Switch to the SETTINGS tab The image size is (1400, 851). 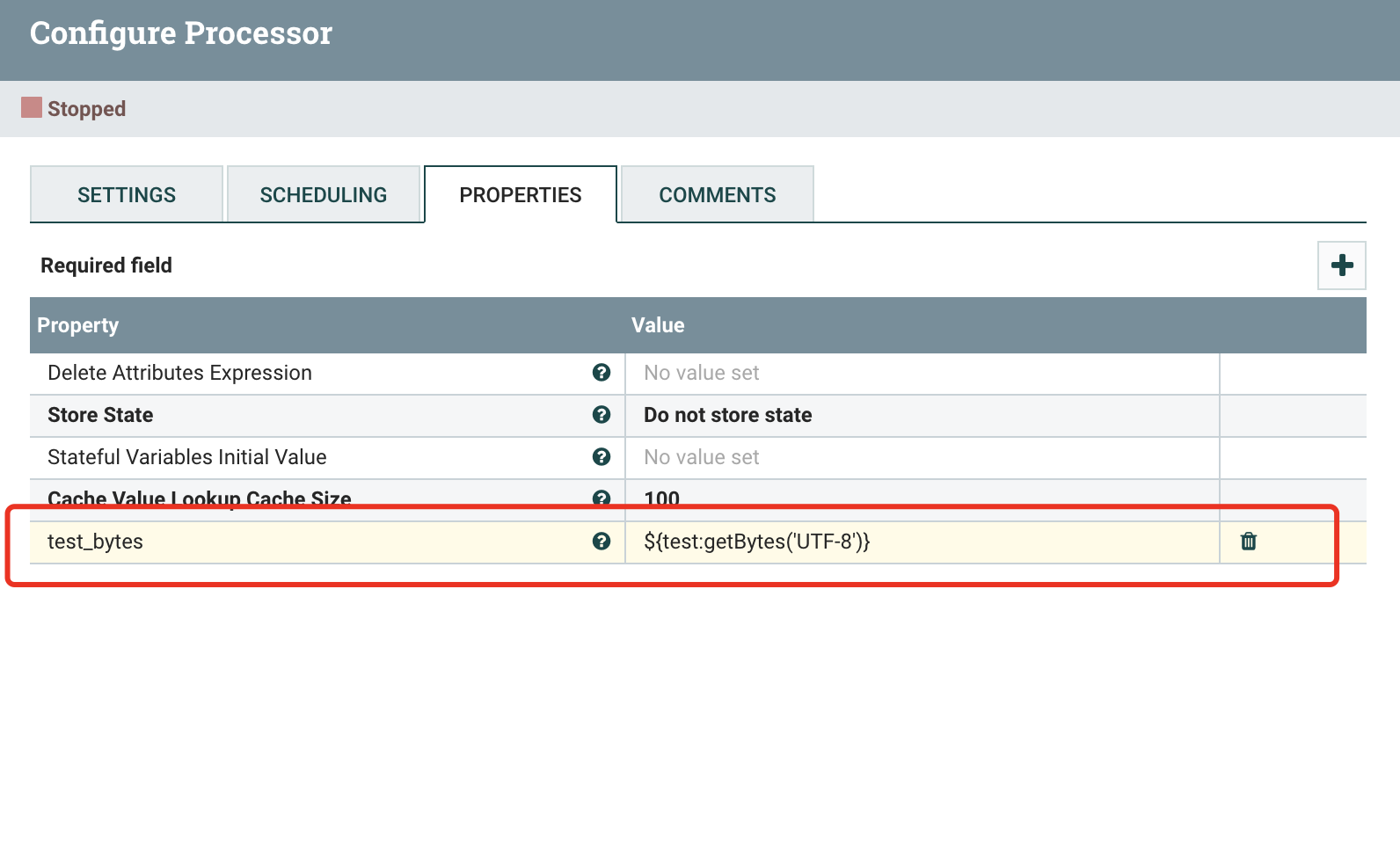point(127,194)
